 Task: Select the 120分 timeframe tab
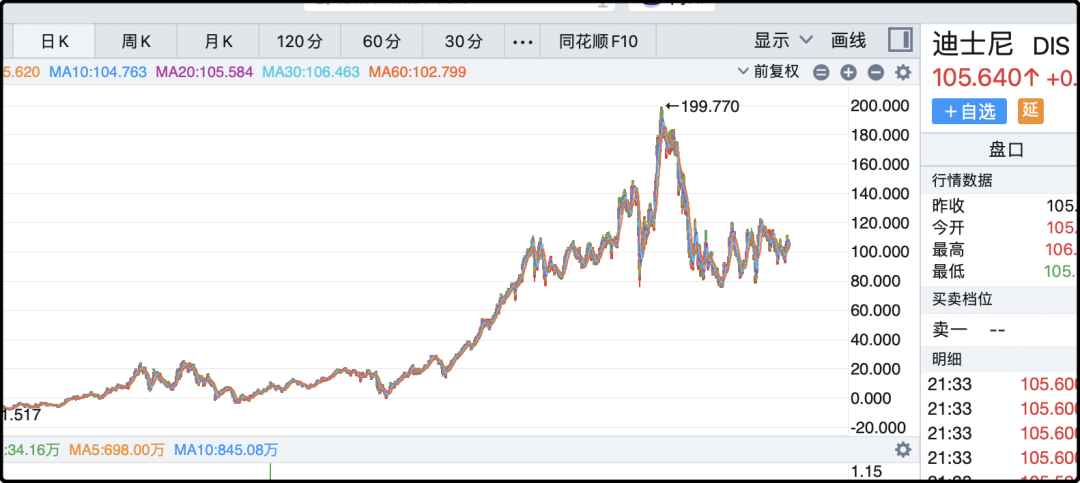pos(300,42)
